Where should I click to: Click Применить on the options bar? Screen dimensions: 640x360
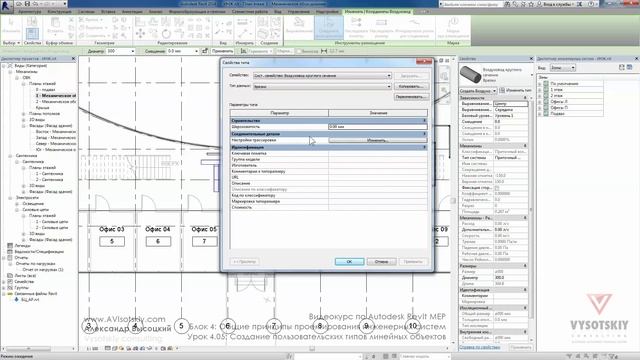click(222, 51)
